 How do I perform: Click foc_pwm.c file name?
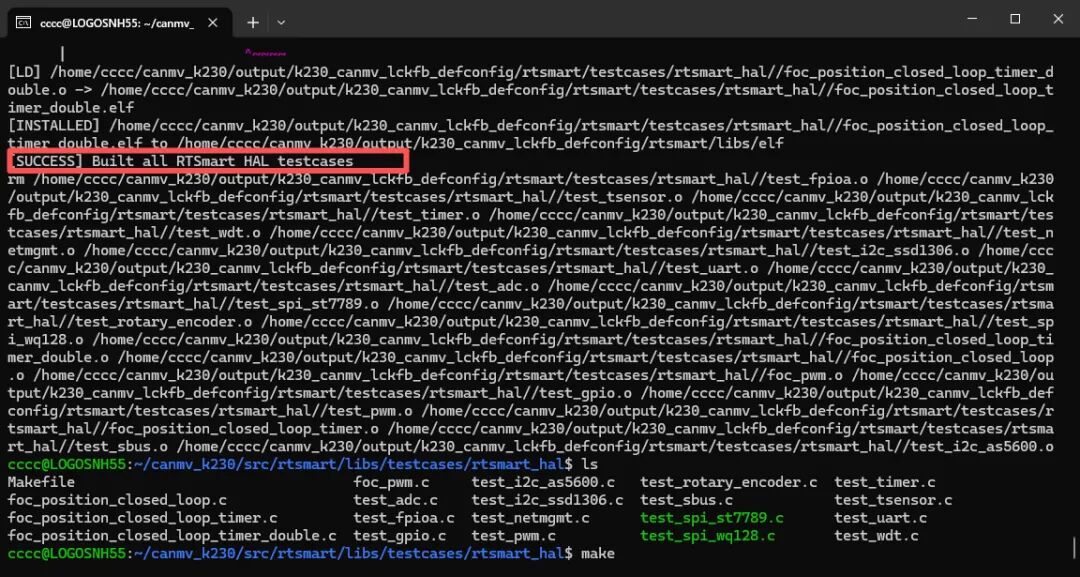pyautogui.click(x=391, y=482)
